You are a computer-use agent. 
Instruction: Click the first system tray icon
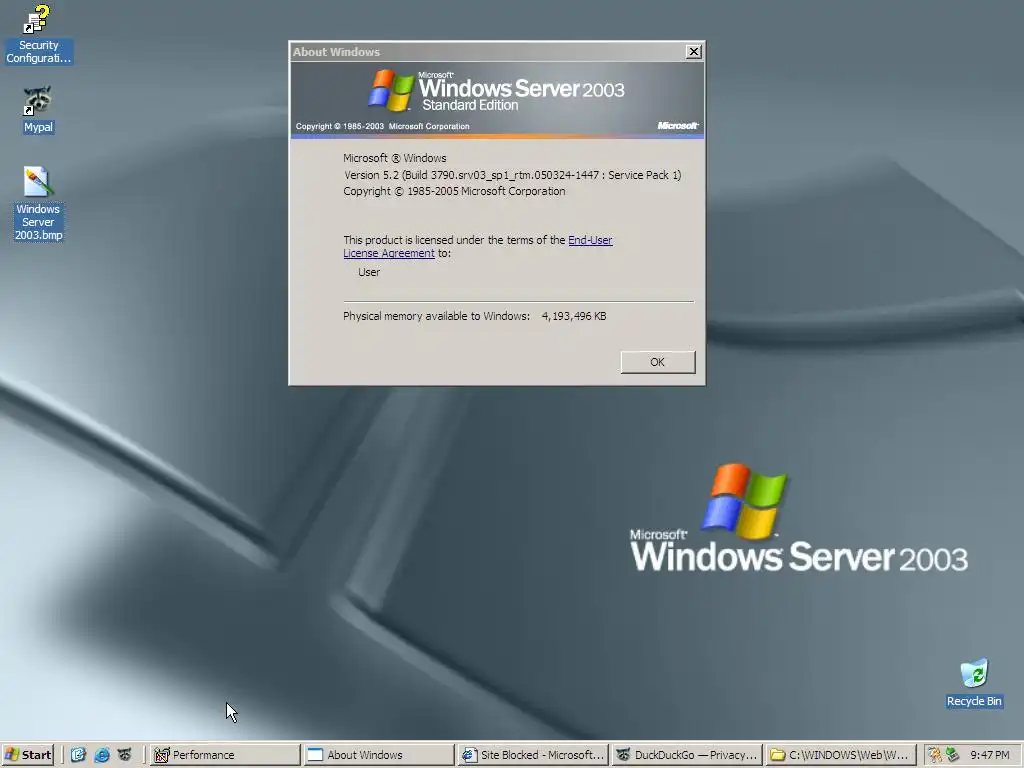pos(935,755)
